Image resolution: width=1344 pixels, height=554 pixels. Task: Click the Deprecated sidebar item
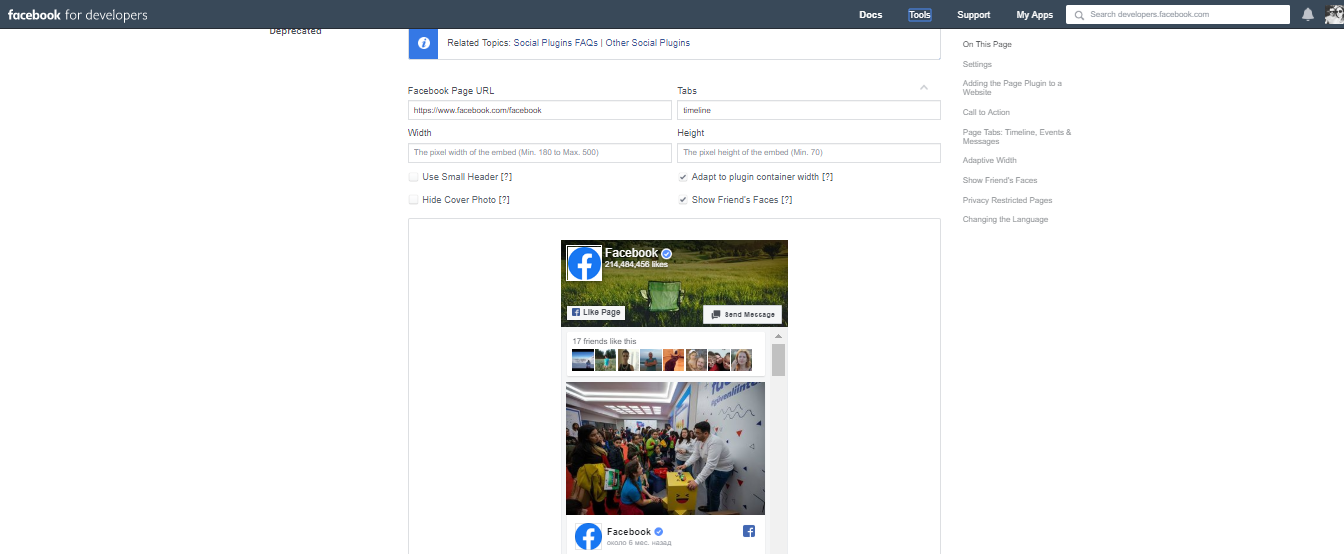[x=295, y=31]
